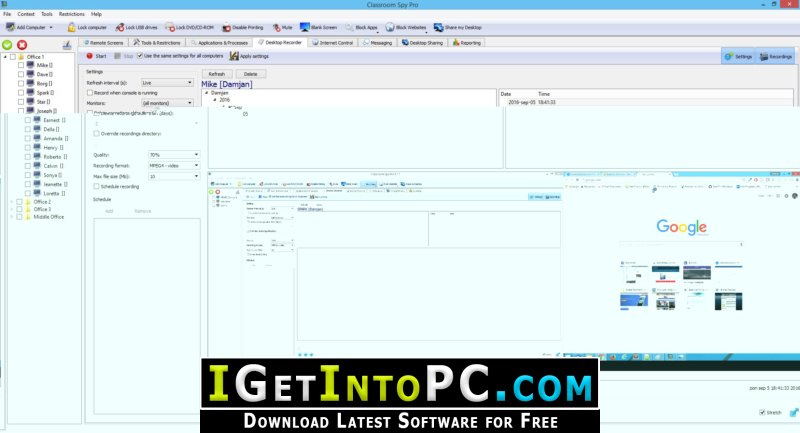Switch to the Reporting tab
This screenshot has height=433, width=800.
[467, 43]
